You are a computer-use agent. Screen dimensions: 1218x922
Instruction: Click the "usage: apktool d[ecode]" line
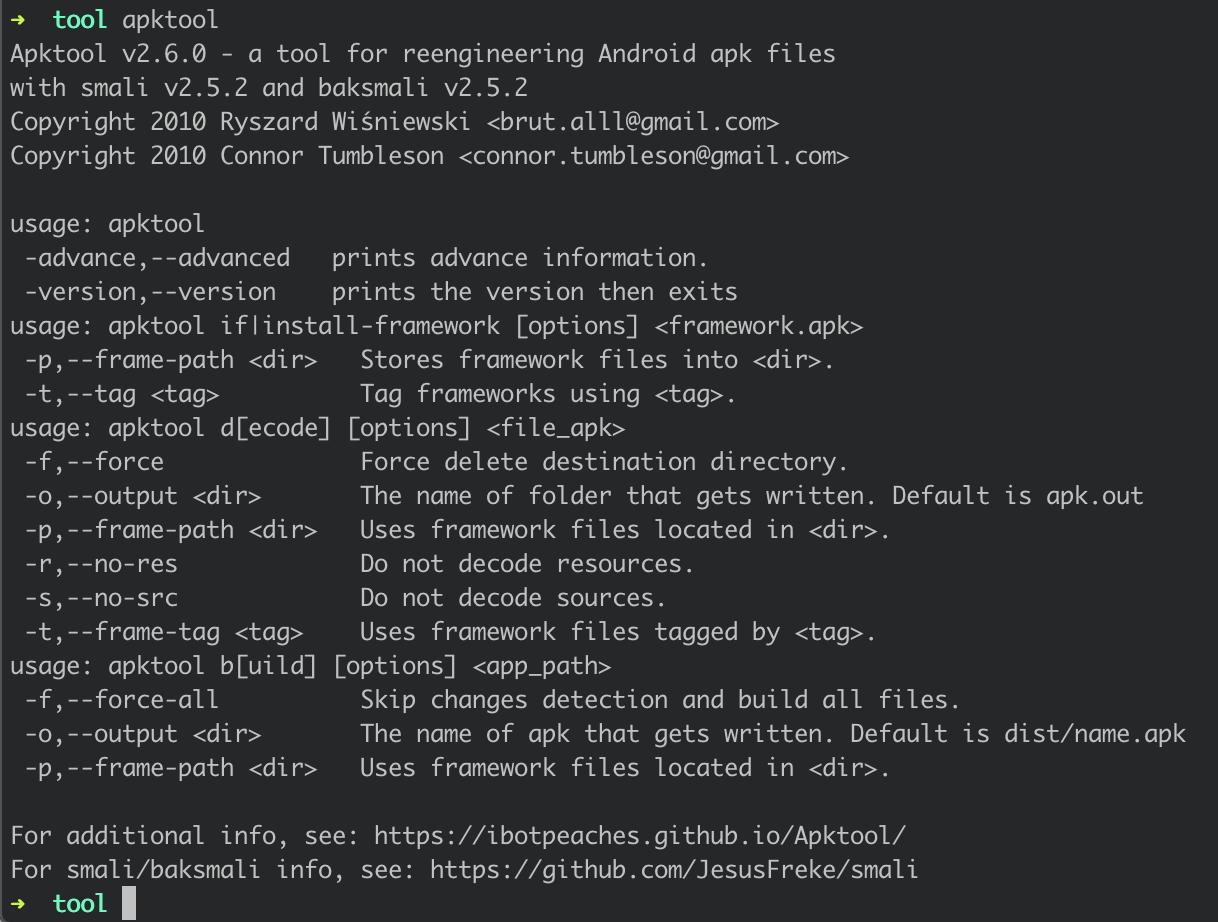point(317,428)
